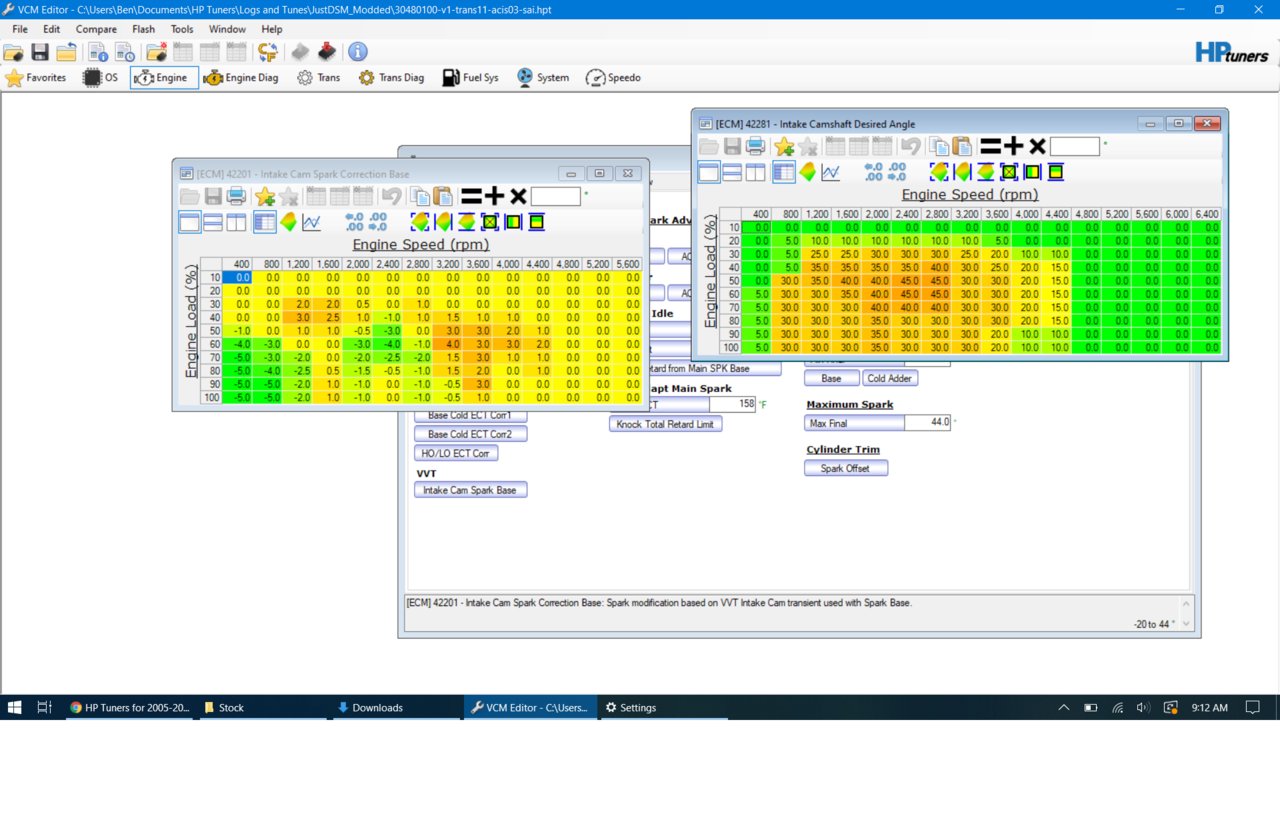Click the blue info icon in main toolbar

[358, 52]
